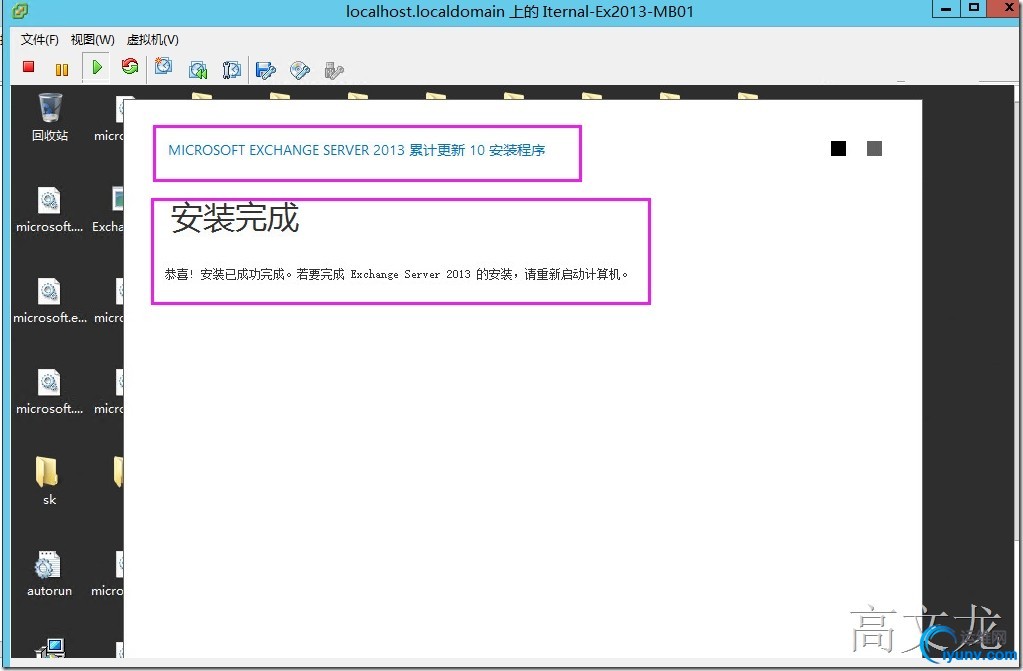Open the 文件(F) menu
This screenshot has height=671, width=1023.
coord(39,40)
